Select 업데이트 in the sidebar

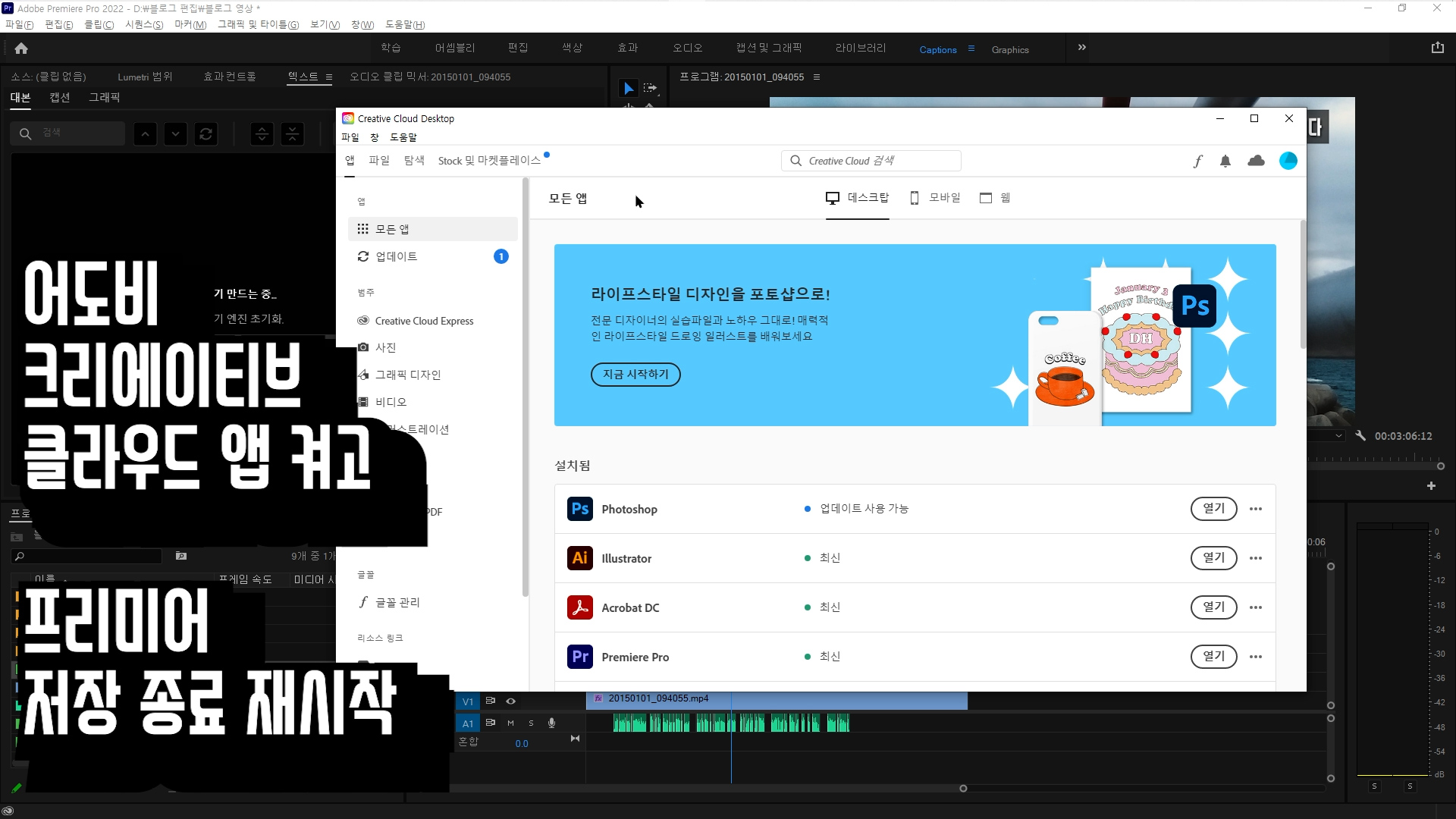(x=396, y=256)
